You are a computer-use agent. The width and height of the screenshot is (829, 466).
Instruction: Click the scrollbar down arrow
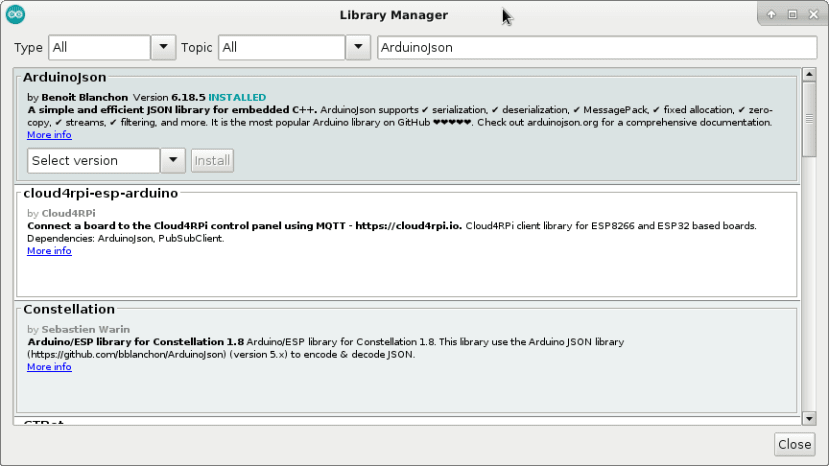pyautogui.click(x=809, y=418)
